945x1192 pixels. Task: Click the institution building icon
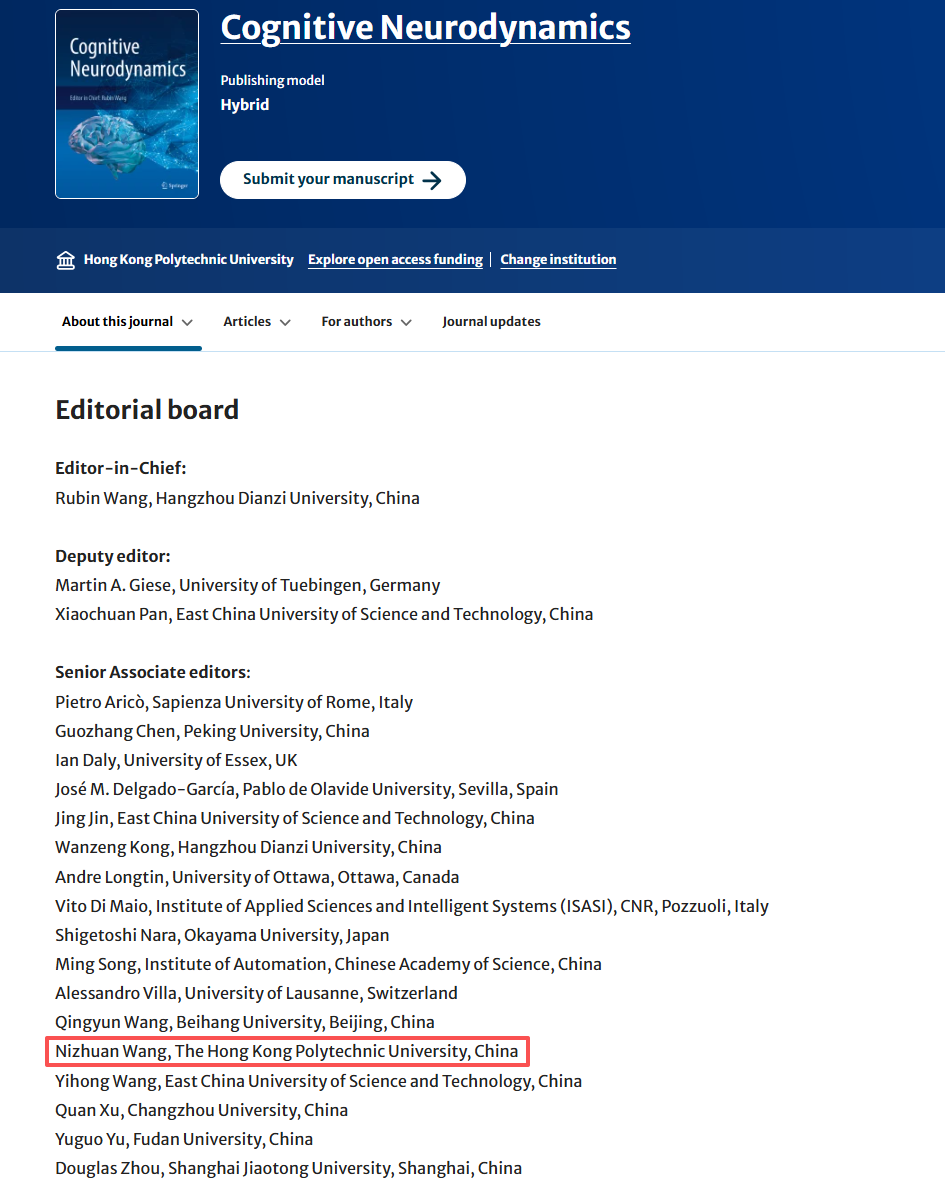pyautogui.click(x=66, y=260)
